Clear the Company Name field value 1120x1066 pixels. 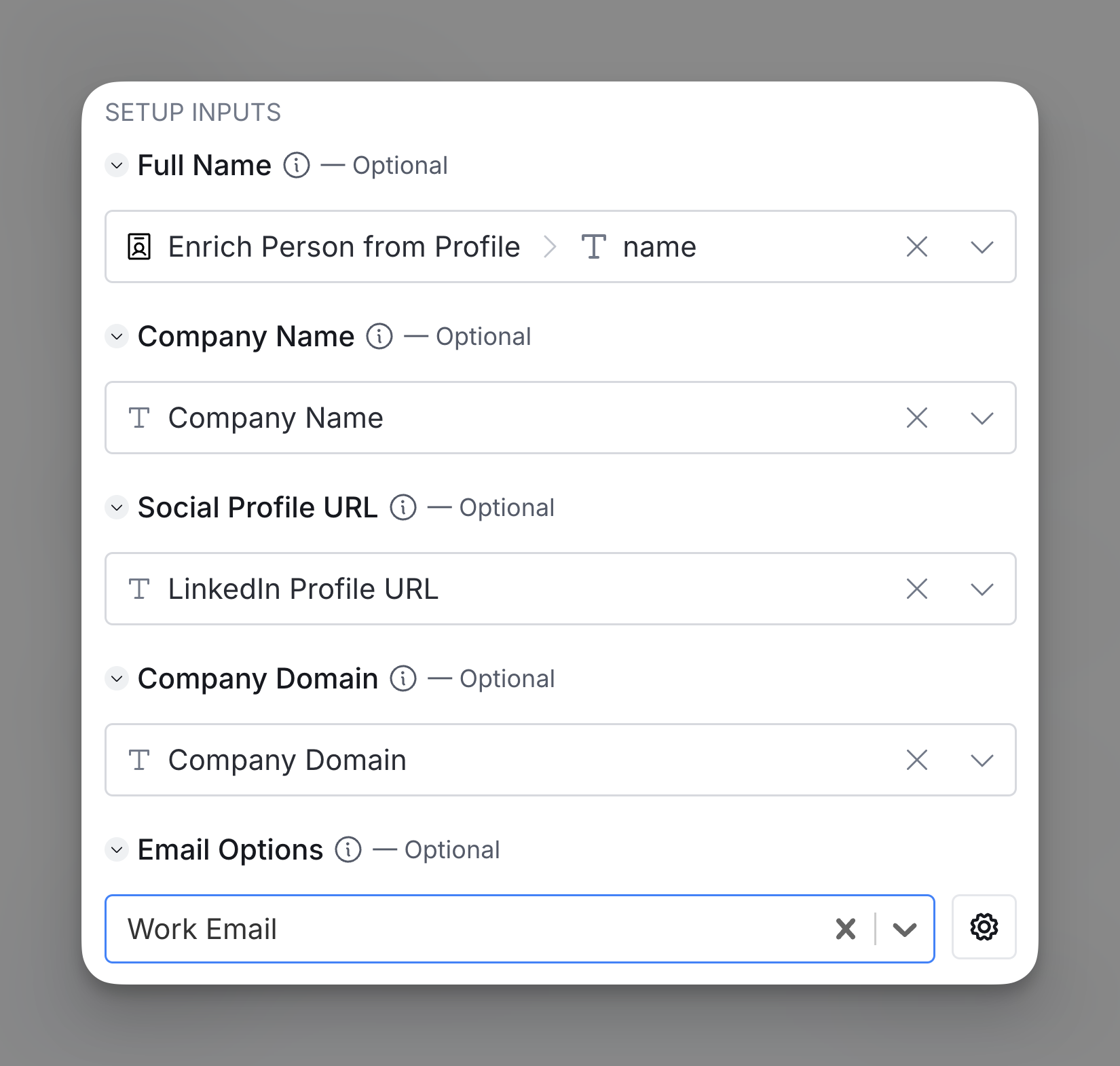click(917, 418)
